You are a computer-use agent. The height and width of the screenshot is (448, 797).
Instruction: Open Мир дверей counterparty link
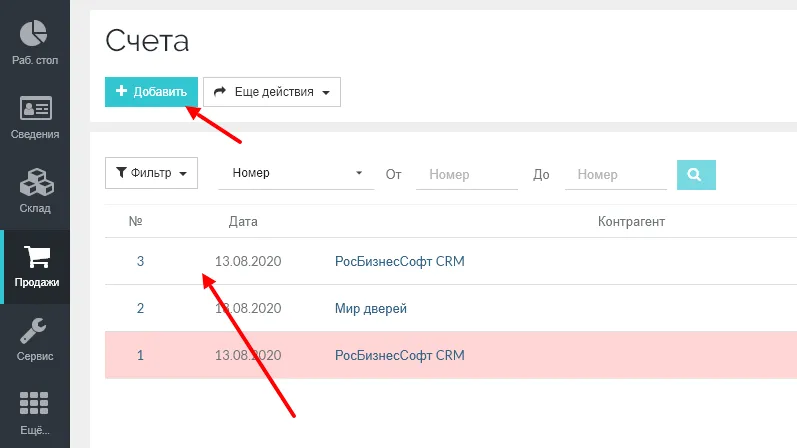[x=371, y=309]
